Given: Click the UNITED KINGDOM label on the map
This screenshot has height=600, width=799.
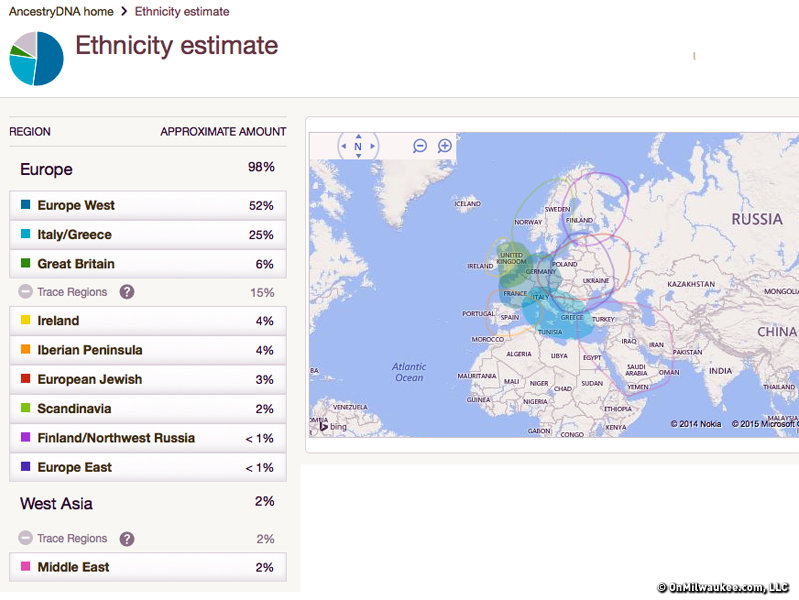Looking at the screenshot, I should [x=512, y=258].
